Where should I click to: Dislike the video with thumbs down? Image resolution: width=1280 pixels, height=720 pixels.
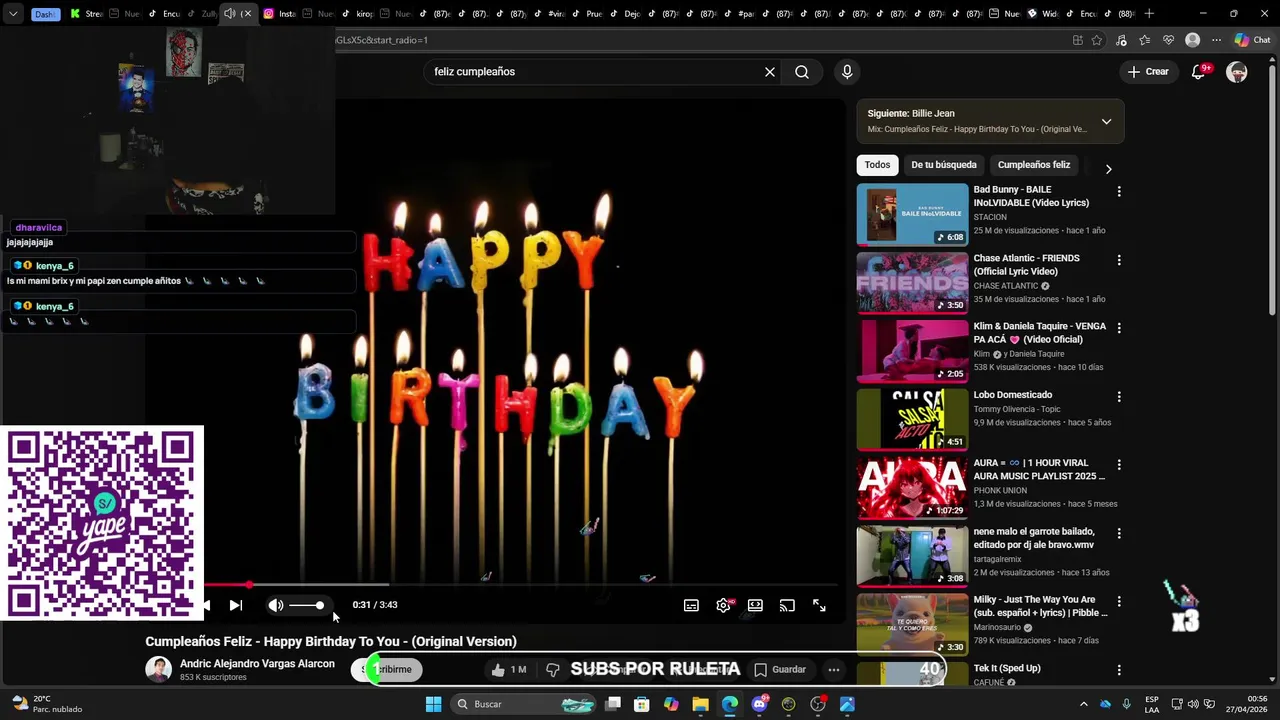[552, 669]
